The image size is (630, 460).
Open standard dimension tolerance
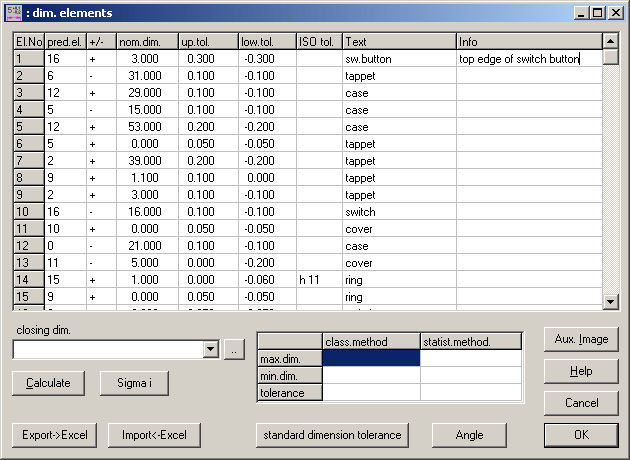[x=332, y=435]
